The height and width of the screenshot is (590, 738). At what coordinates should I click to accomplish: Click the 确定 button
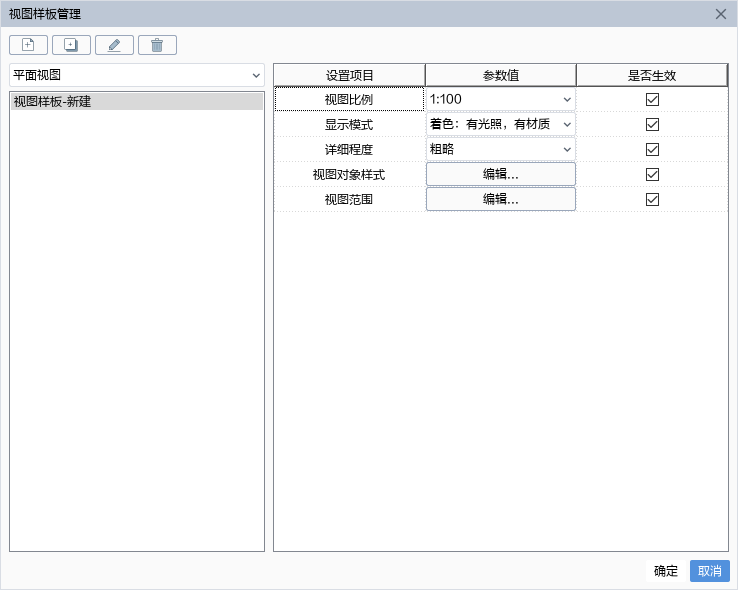point(666,571)
